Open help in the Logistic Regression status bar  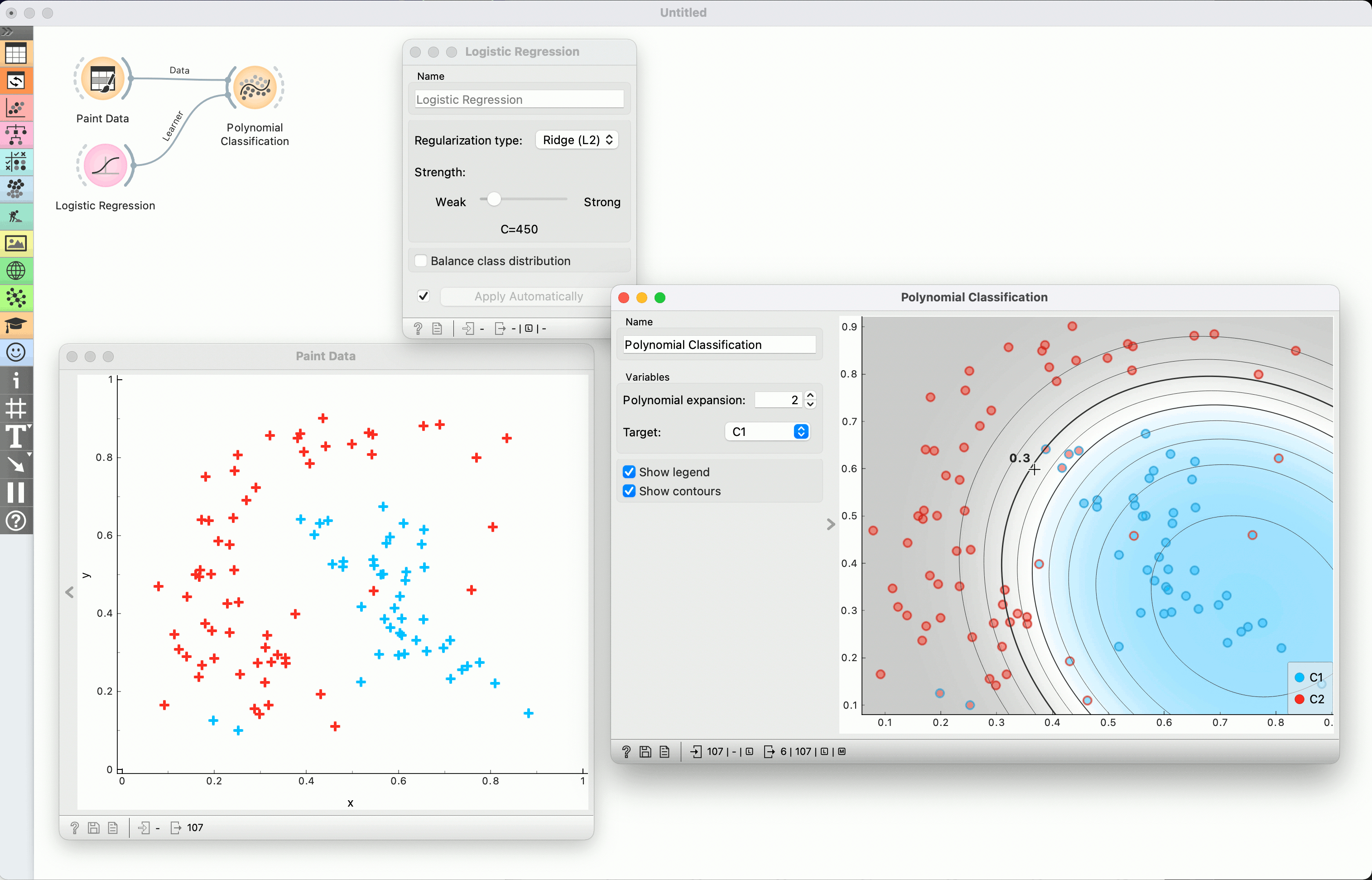pos(418,329)
